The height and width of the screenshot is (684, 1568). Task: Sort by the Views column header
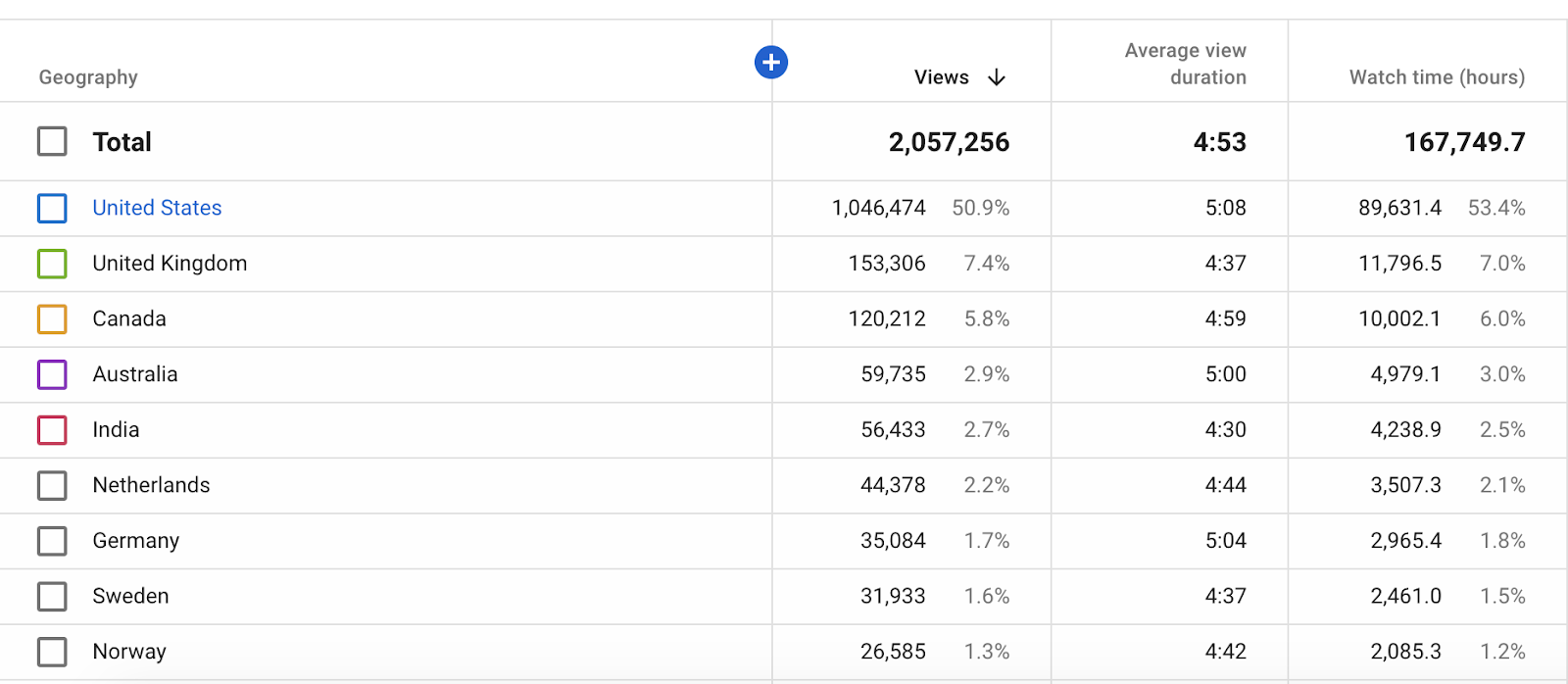click(x=941, y=77)
